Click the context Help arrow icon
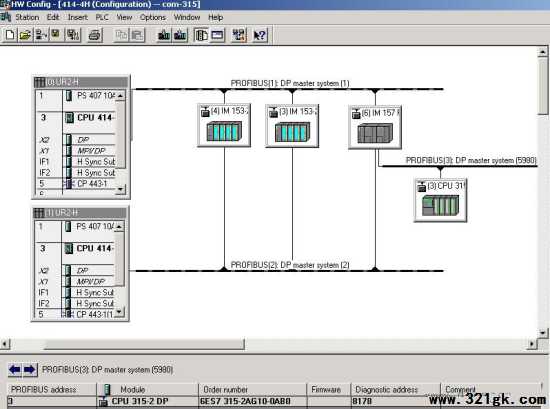Image resolution: width=550 pixels, height=409 pixels. (x=260, y=35)
